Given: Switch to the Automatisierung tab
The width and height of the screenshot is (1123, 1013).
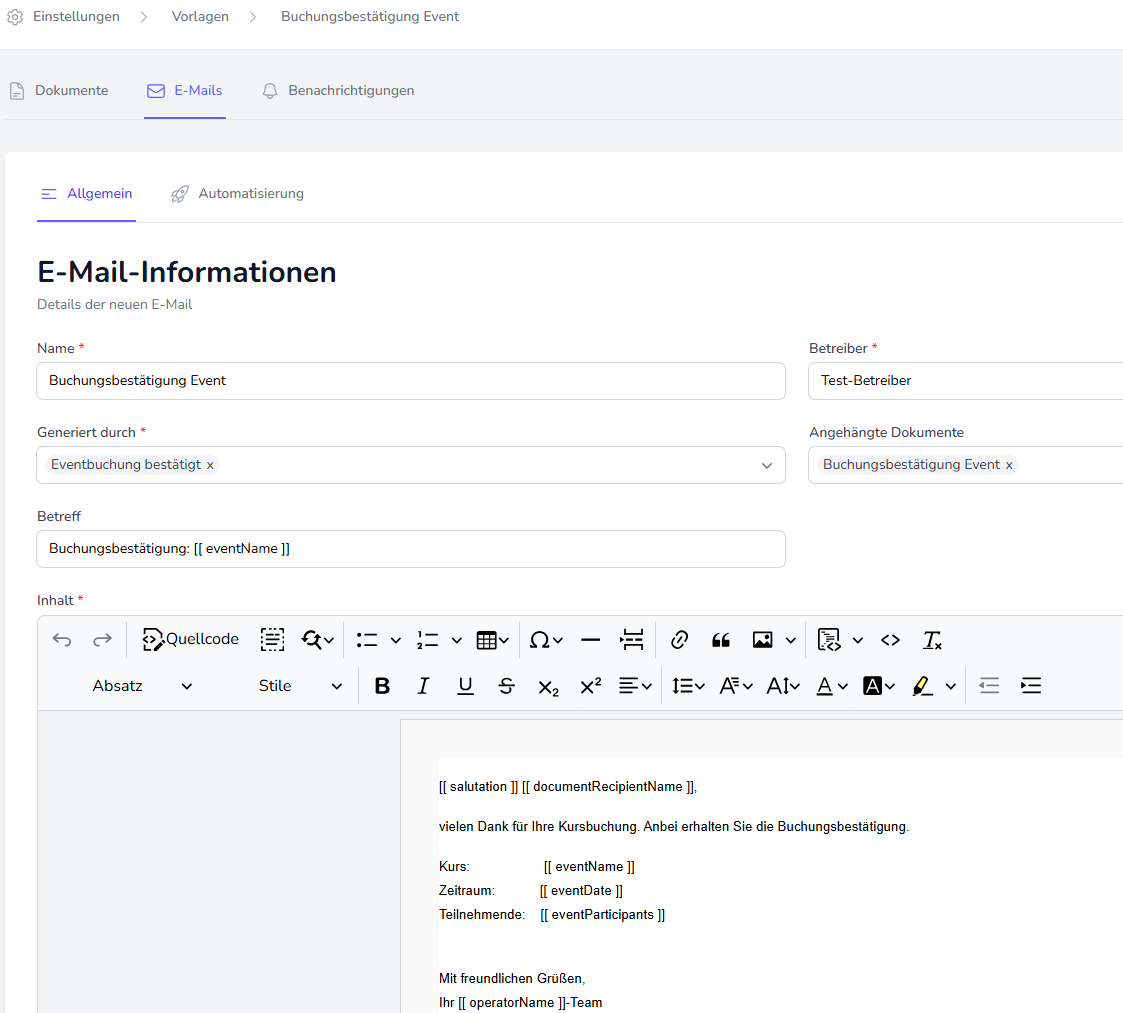Looking at the screenshot, I should click(237, 194).
